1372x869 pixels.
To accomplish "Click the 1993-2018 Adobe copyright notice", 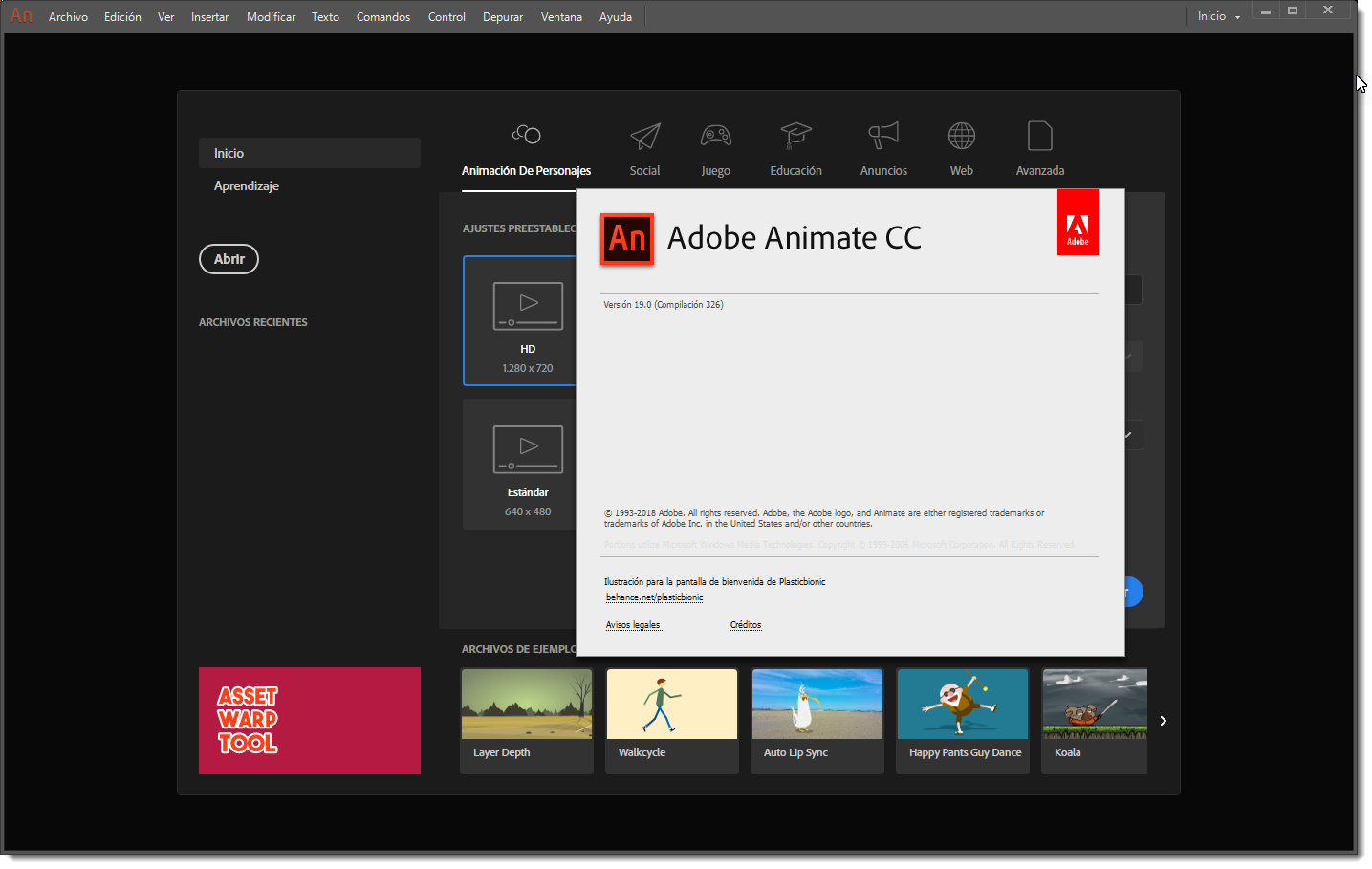I will [824, 518].
